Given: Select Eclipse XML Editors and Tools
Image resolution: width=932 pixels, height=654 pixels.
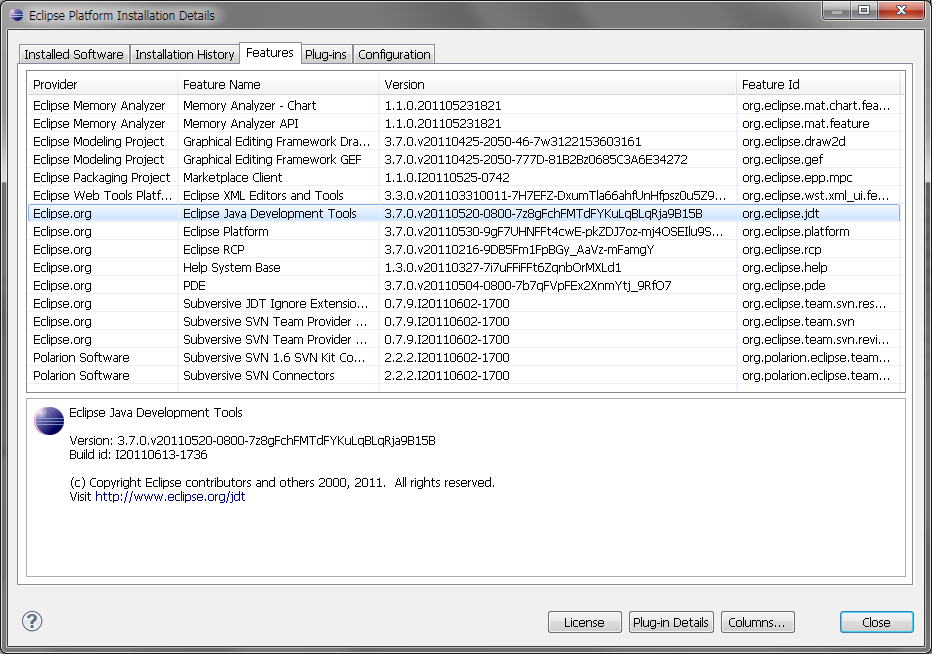Looking at the screenshot, I should 263,195.
